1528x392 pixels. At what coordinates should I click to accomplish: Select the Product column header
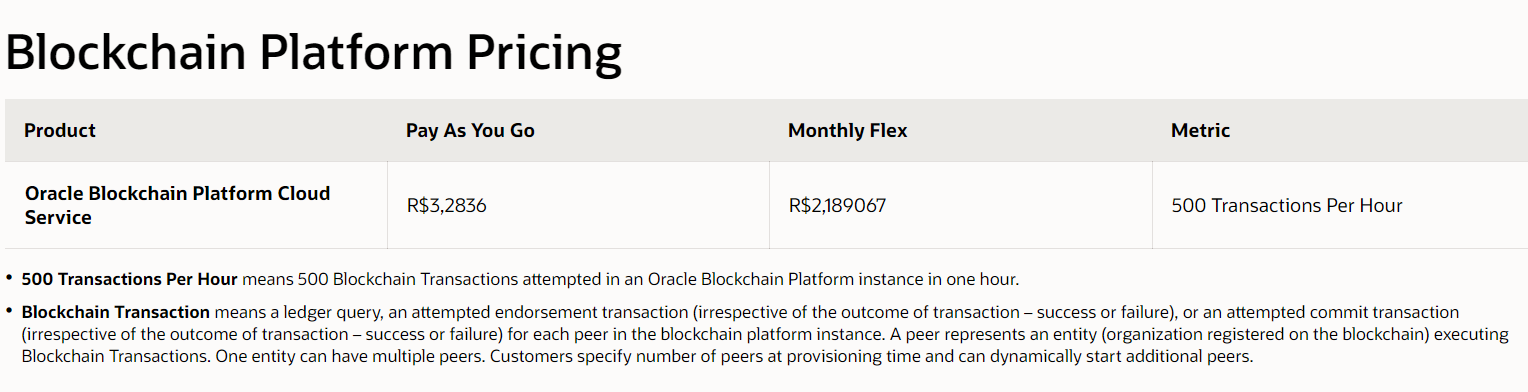(x=60, y=131)
